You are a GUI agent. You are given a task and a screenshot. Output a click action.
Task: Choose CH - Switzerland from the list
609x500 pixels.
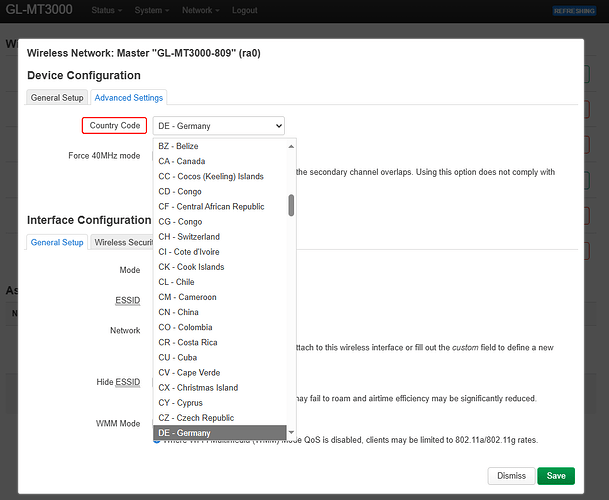pos(189,237)
